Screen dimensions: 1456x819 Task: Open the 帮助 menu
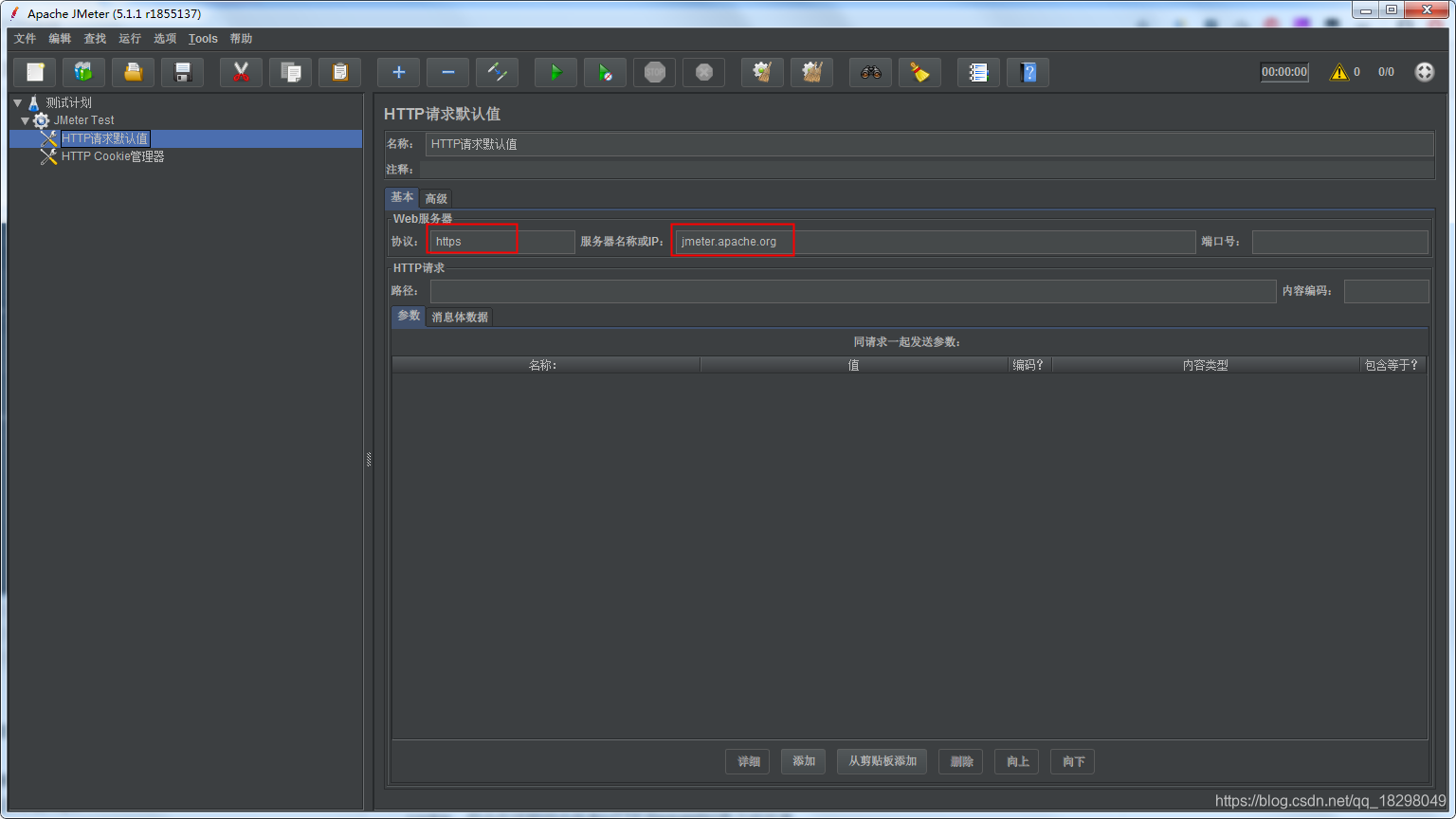click(x=241, y=39)
